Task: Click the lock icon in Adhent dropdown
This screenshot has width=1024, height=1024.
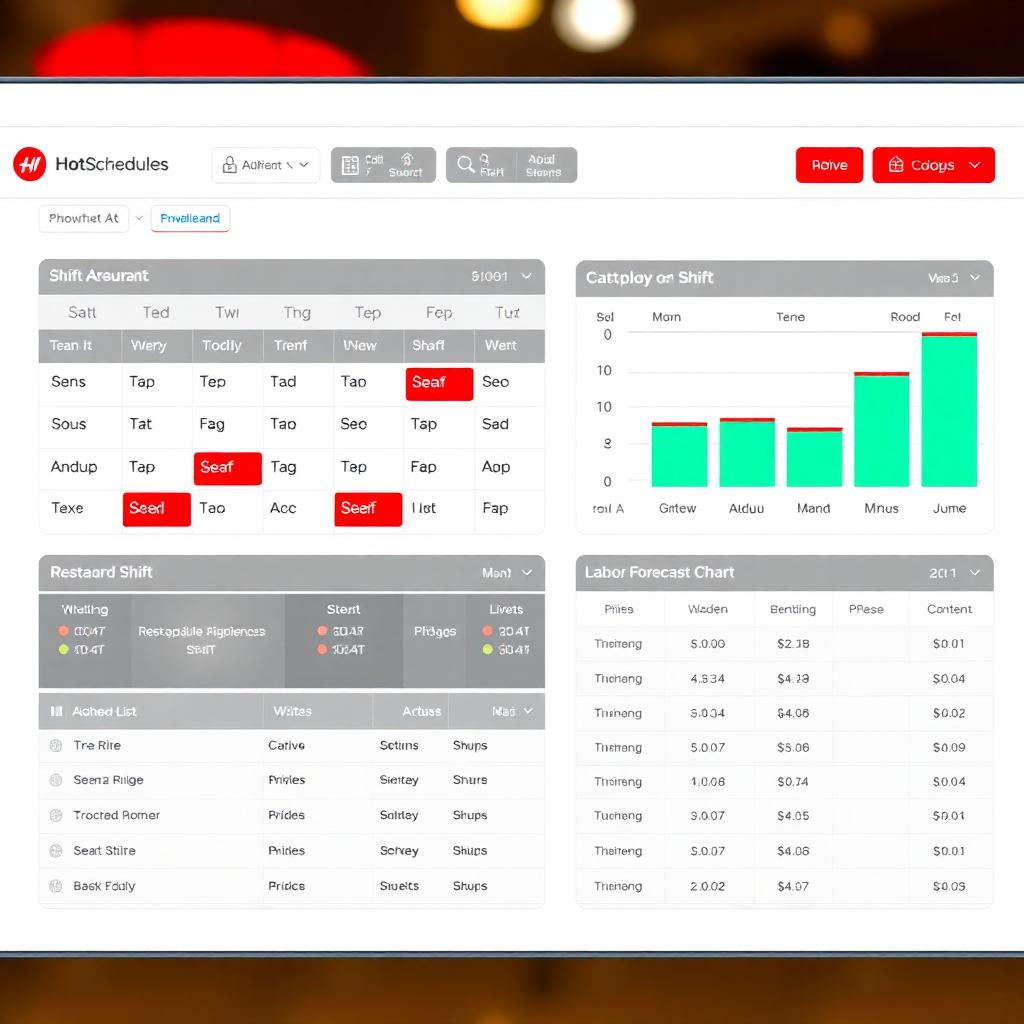Action: (229, 165)
